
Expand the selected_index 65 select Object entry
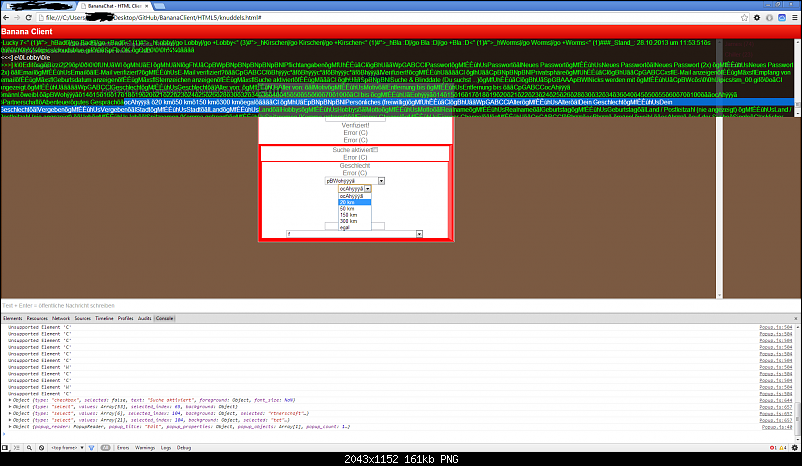click(x=10, y=407)
